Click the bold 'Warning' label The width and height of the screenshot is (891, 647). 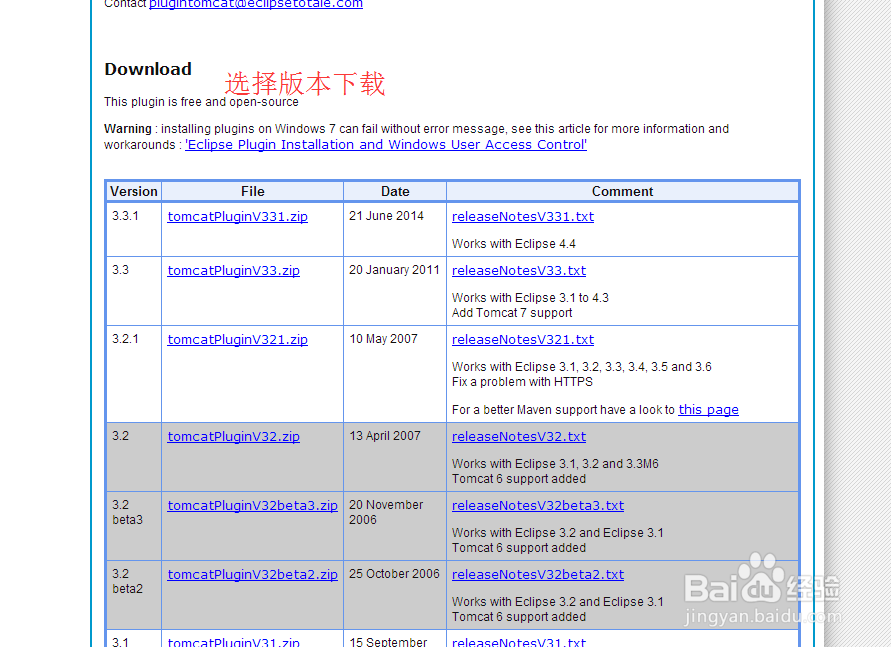pos(128,129)
